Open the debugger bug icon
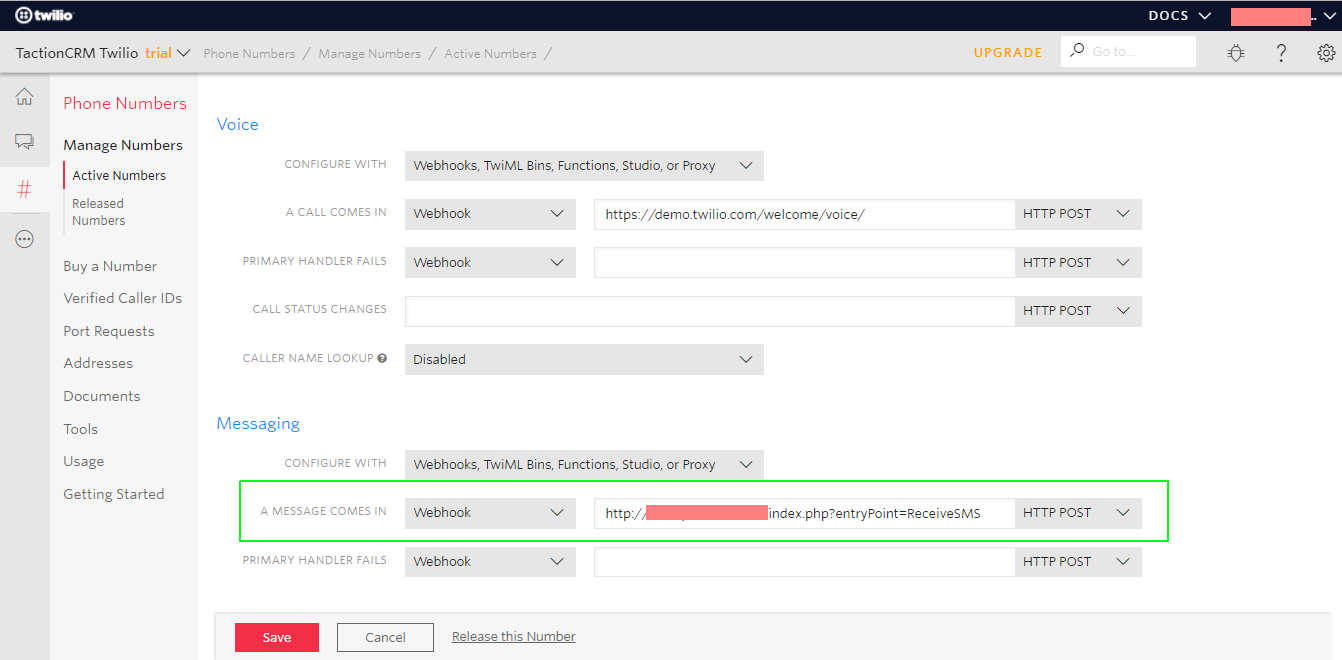This screenshot has height=660, width=1342. coord(1236,53)
